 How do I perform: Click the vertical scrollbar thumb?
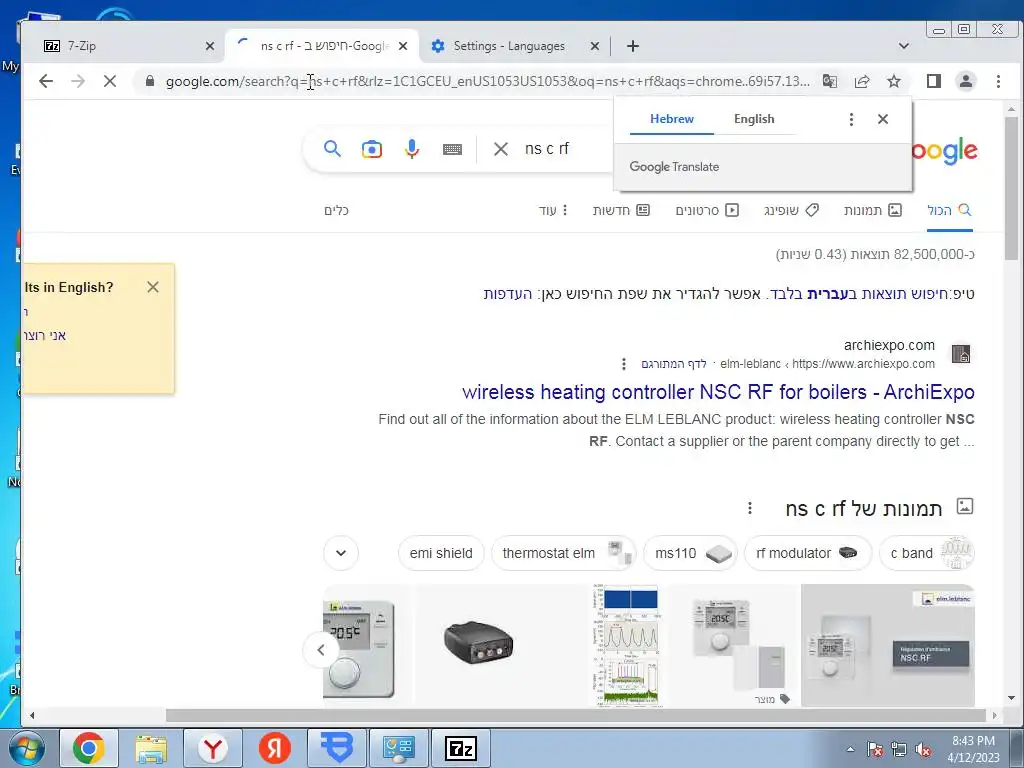[x=1012, y=188]
